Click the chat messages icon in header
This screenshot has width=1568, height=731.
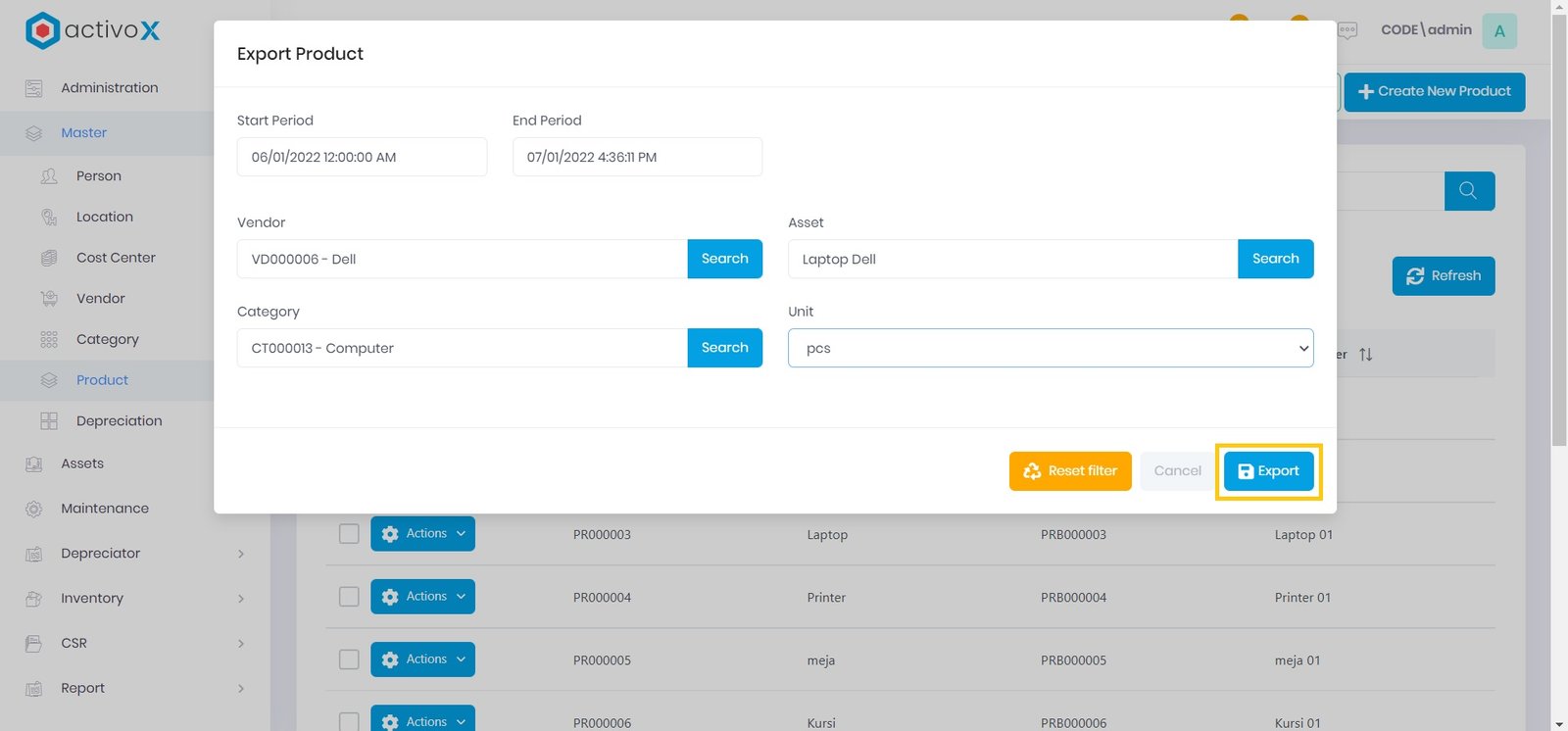pyautogui.click(x=1347, y=30)
